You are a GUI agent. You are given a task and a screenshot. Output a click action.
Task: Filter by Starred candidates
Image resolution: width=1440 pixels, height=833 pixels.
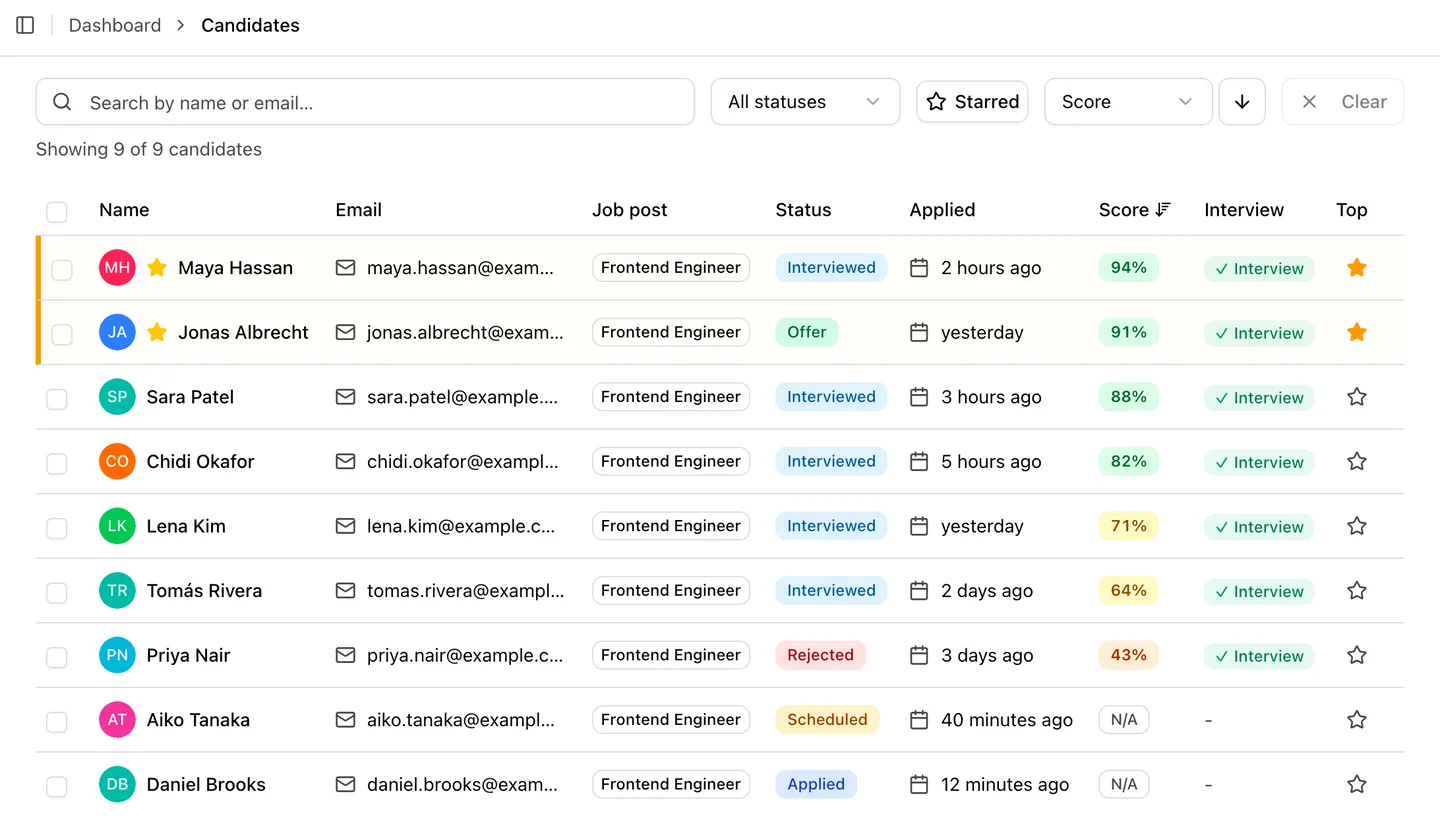click(x=972, y=102)
